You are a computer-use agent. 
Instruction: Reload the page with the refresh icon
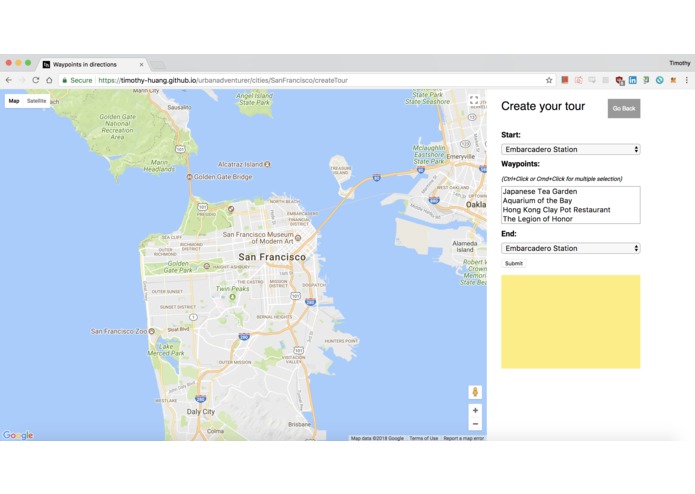(36, 80)
